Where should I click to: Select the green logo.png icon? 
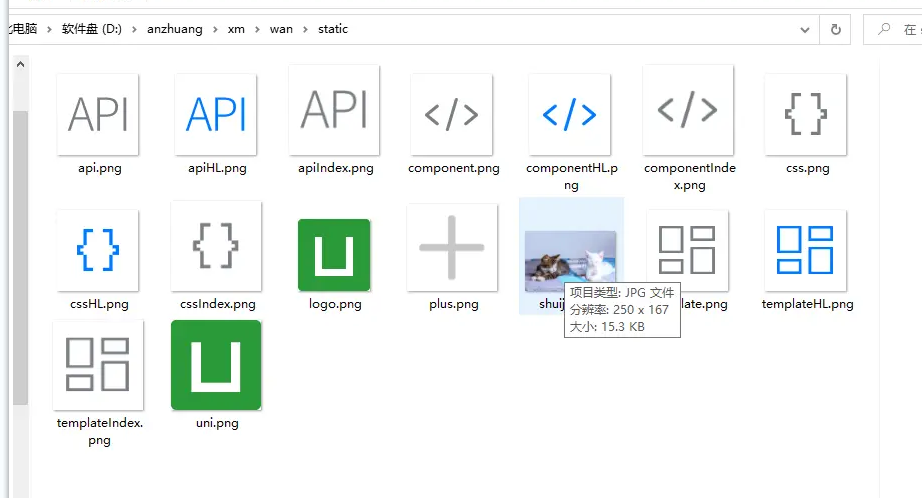(334, 255)
